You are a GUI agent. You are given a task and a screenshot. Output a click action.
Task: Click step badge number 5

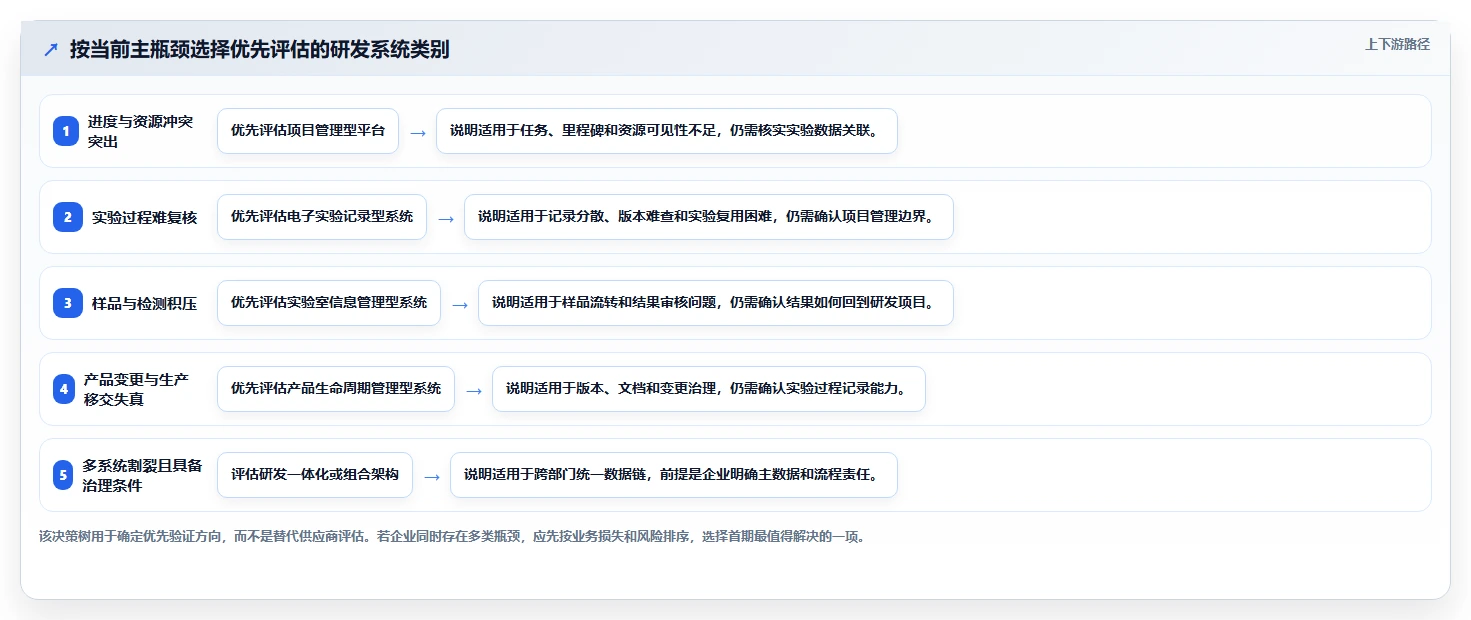pyautogui.click(x=63, y=475)
